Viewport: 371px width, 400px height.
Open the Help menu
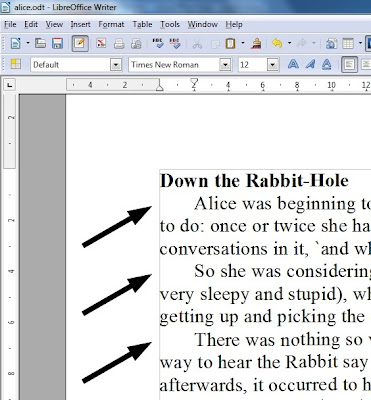(x=234, y=24)
